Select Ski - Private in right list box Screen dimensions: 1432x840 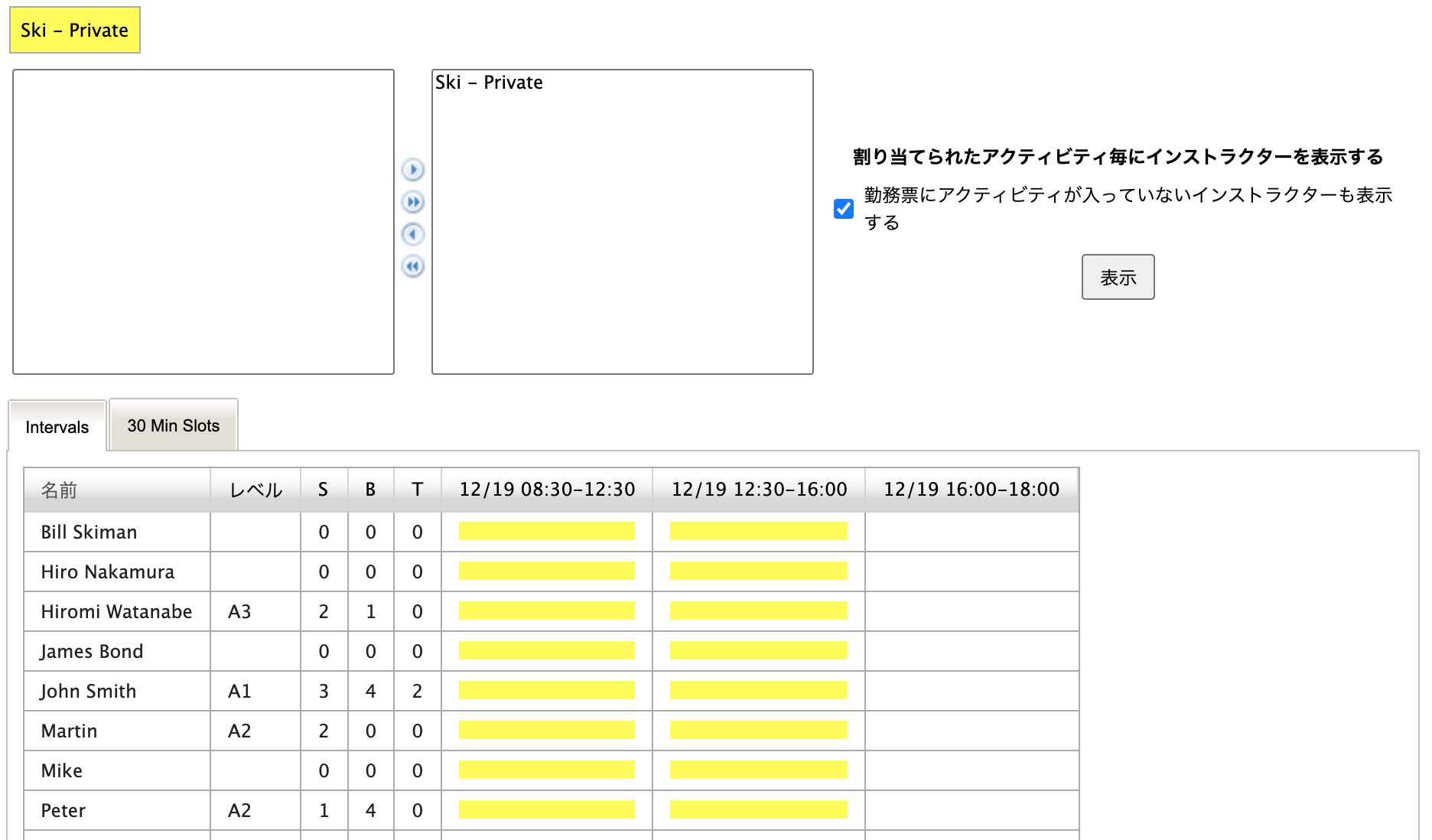point(489,83)
